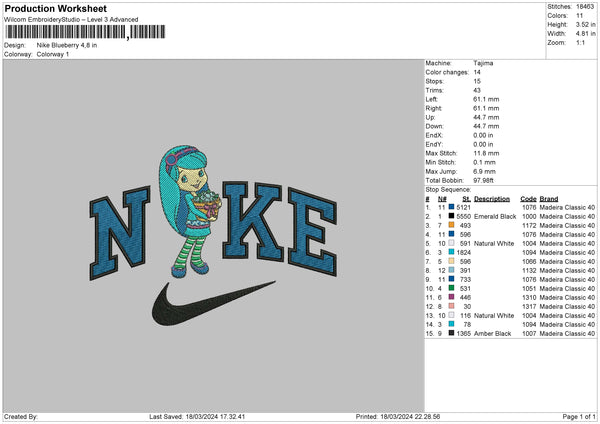Click the black swatch beside Emerald Black
This screenshot has height=424, width=600.
click(x=451, y=216)
